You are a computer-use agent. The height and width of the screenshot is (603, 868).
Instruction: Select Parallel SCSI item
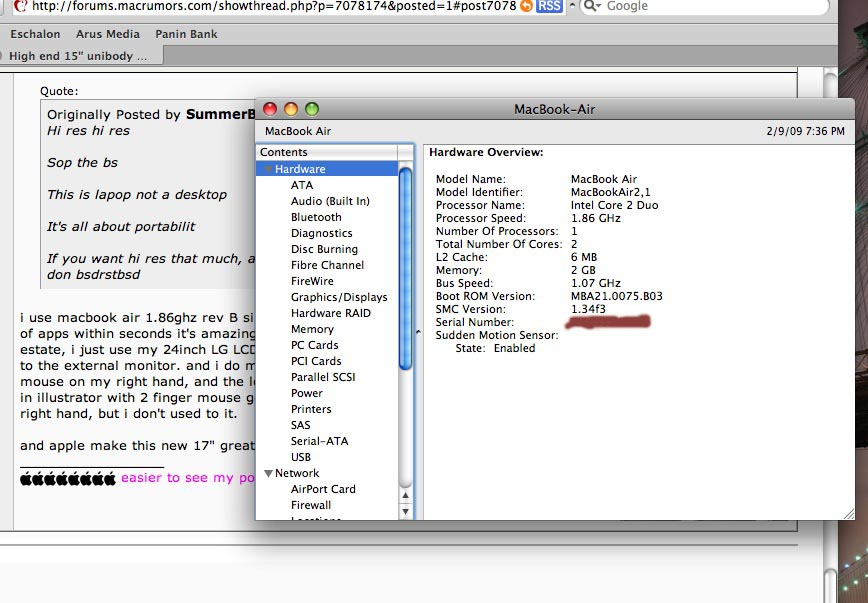[323, 377]
